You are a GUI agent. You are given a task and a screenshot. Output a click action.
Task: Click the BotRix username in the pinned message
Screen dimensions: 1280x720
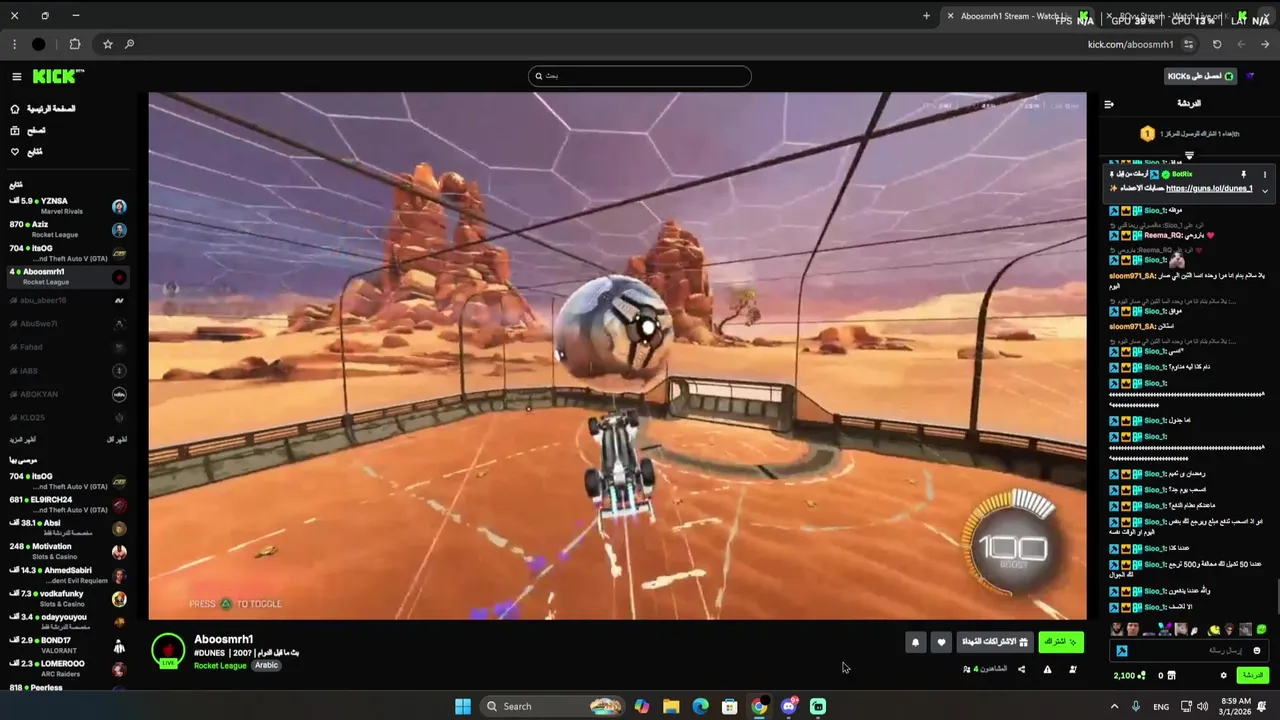pos(1182,174)
